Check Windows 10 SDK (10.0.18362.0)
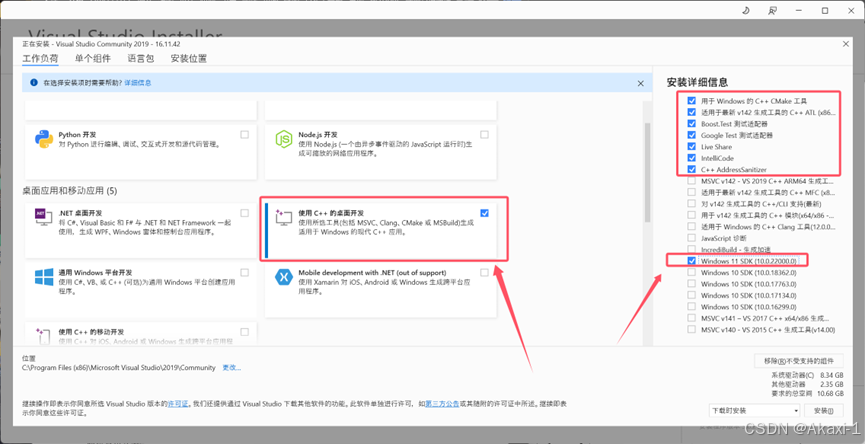The height and width of the screenshot is (444, 865). pos(692,272)
